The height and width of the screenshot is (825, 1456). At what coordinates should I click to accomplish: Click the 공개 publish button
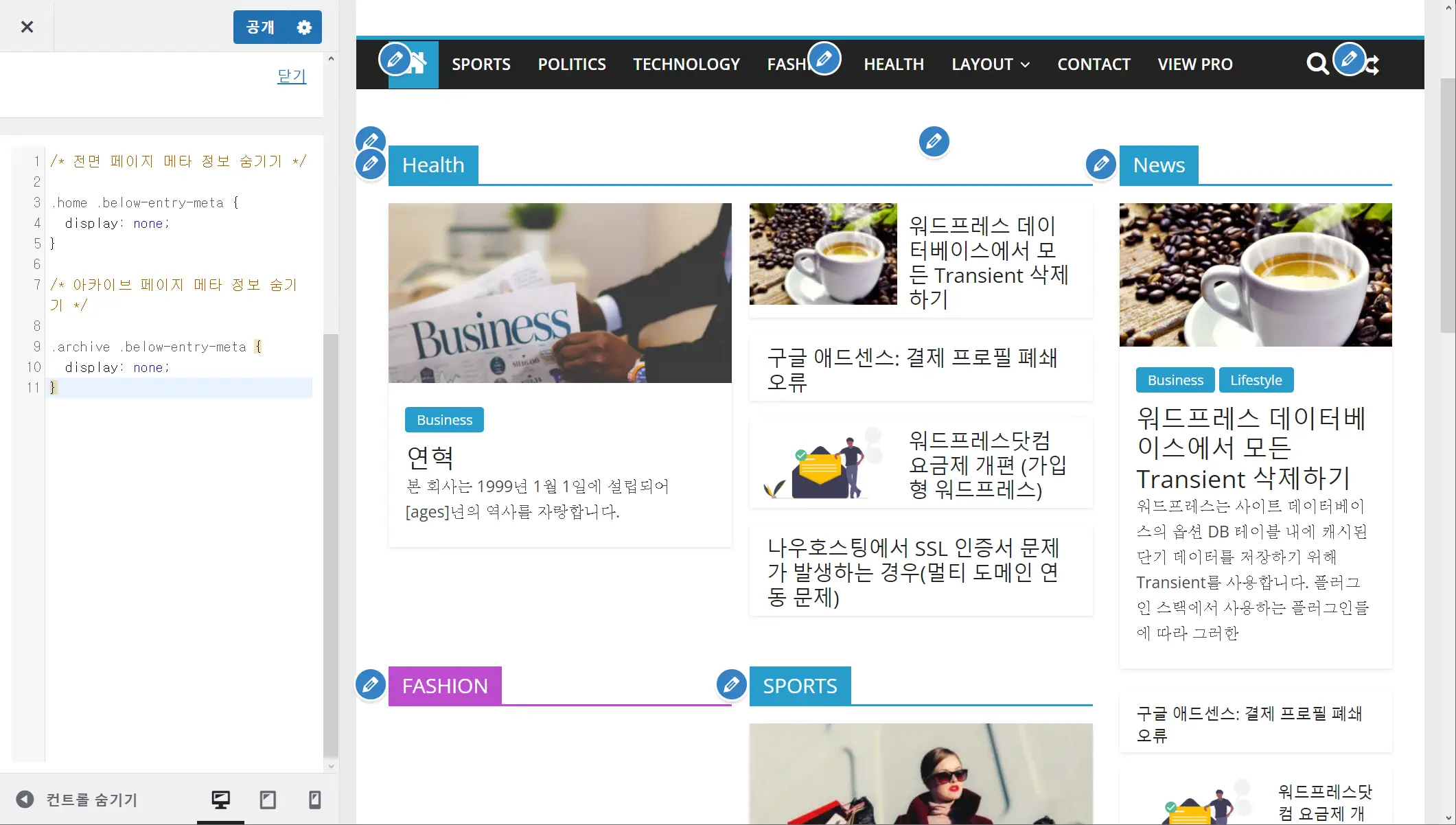click(259, 27)
